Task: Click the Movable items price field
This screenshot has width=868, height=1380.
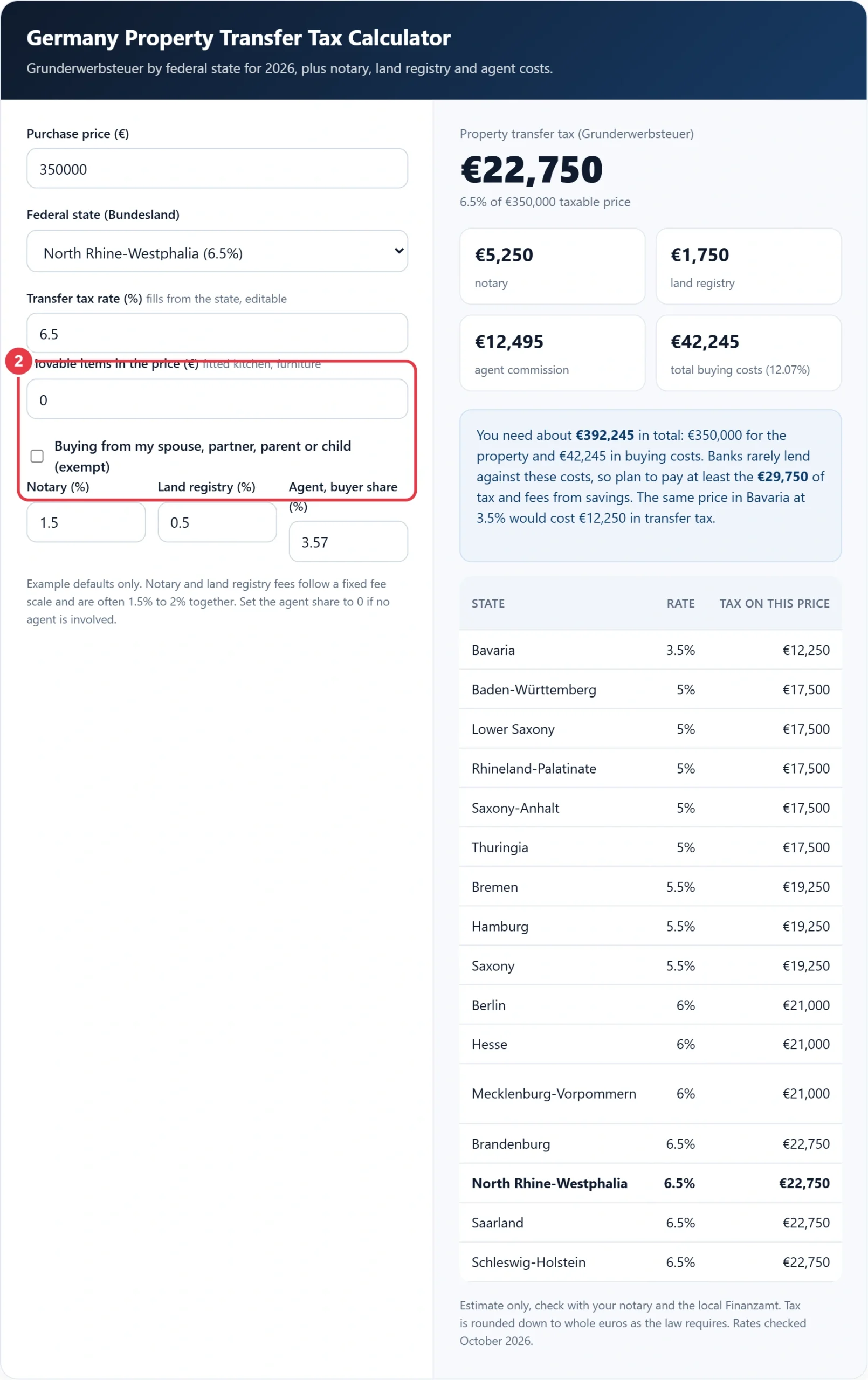Action: click(x=217, y=399)
